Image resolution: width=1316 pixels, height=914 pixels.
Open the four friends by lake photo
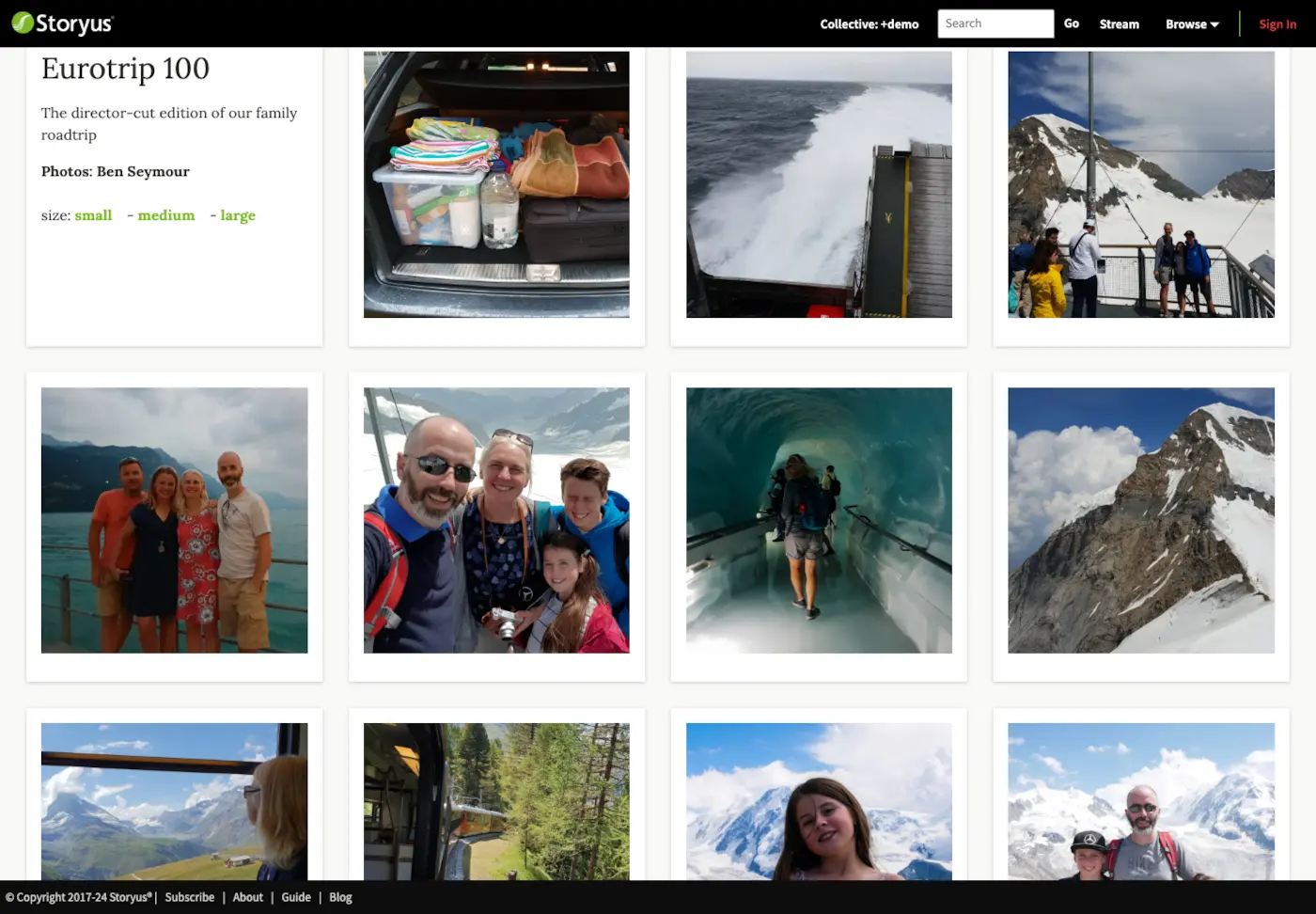coord(174,520)
